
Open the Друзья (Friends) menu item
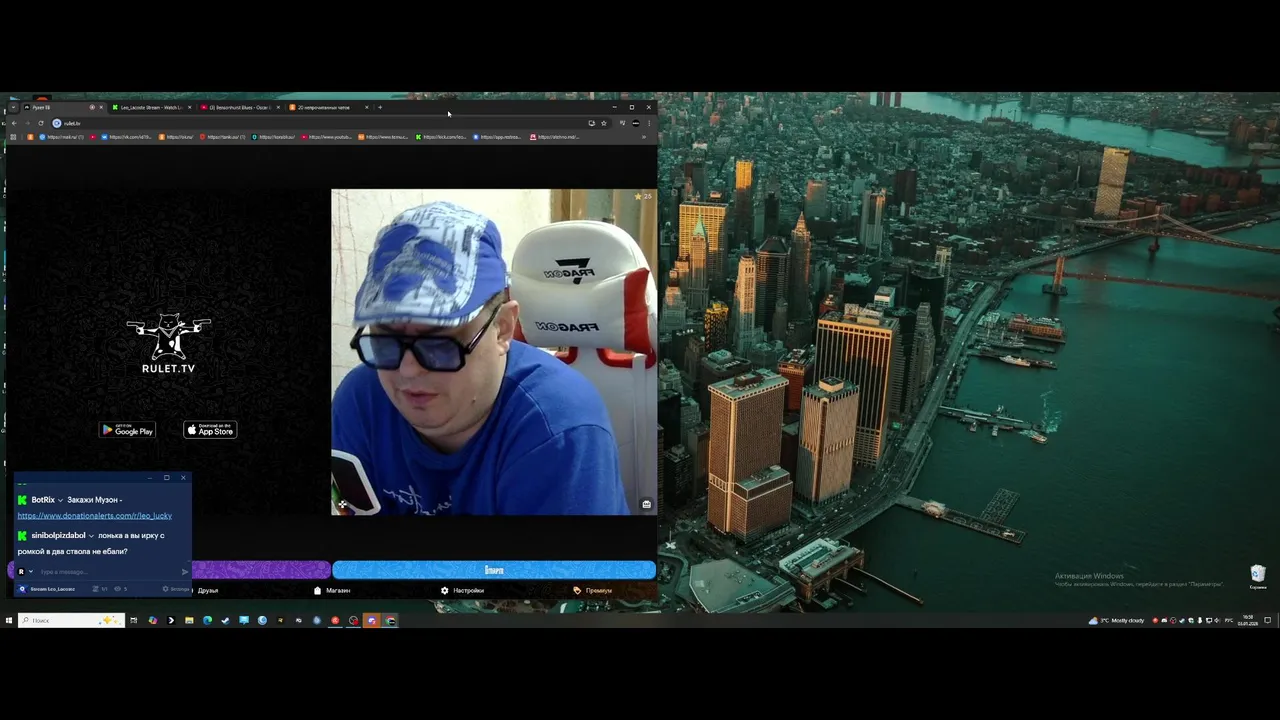pos(207,591)
